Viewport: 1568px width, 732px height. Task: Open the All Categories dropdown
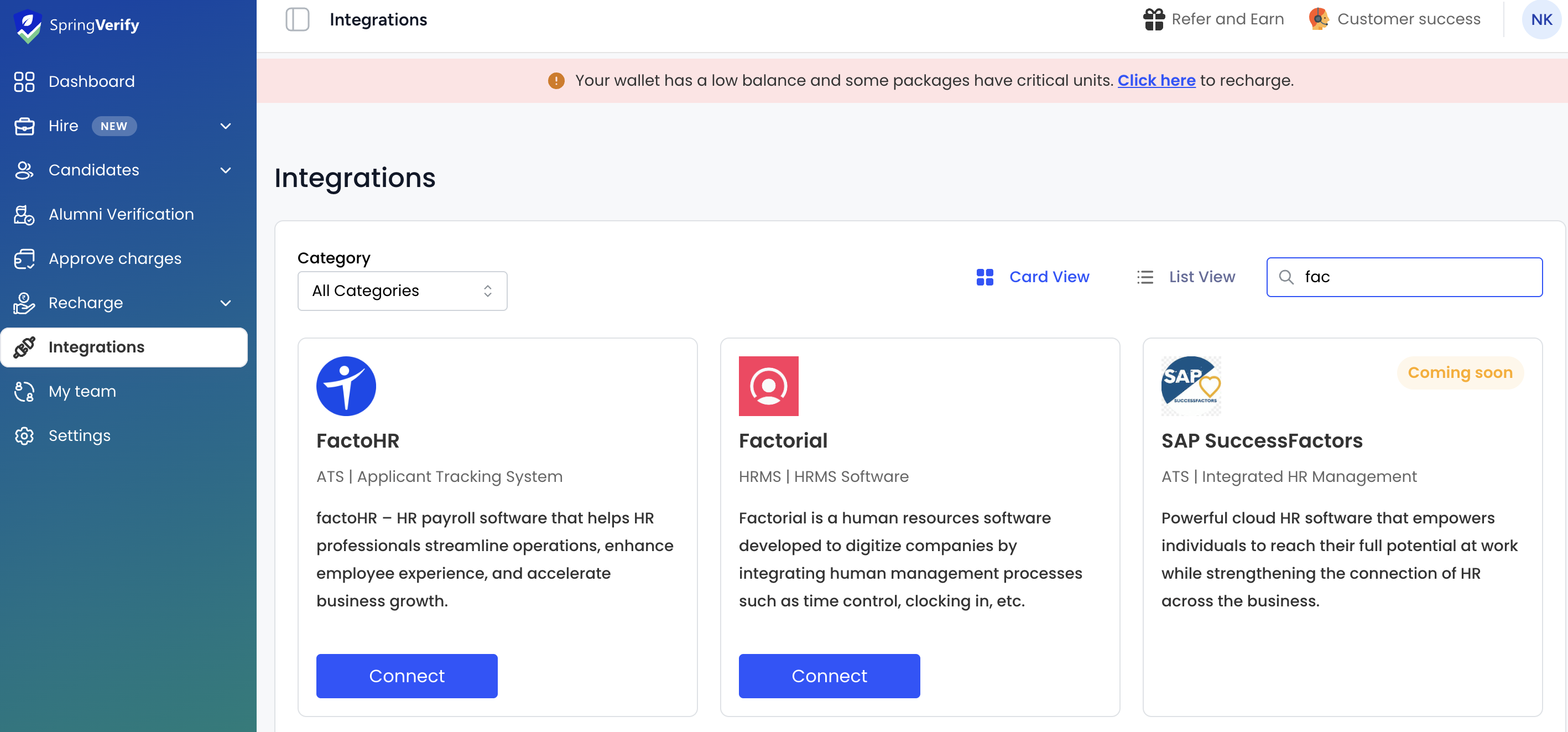pos(402,291)
